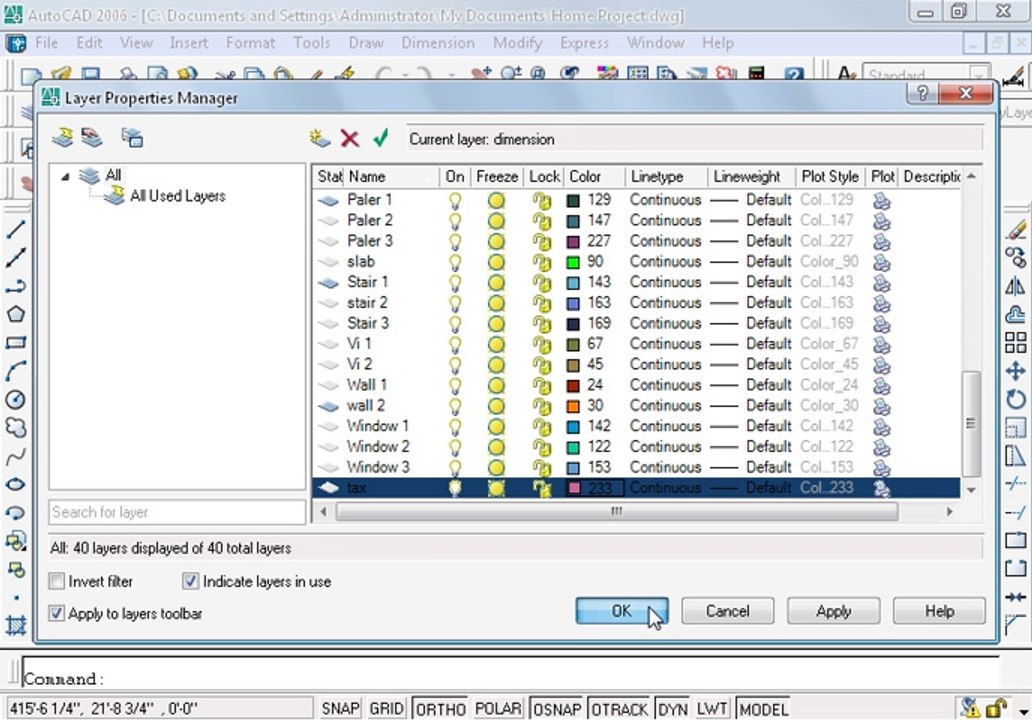Click the green Set Current checkmark icon
The width and height of the screenshot is (1032, 720).
pos(380,138)
